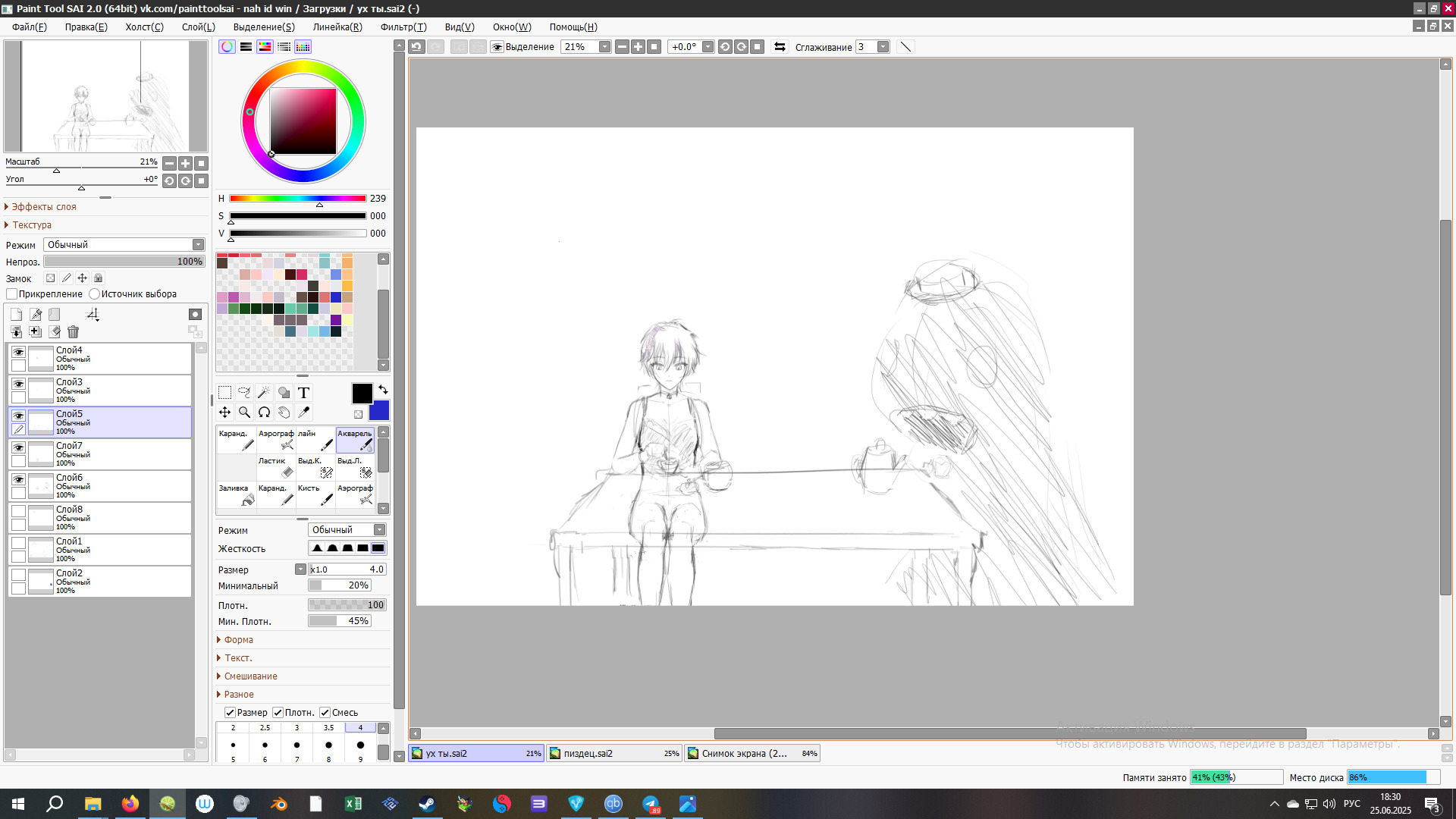Select the move layer tool
Viewport: 1456px width, 819px height.
point(225,413)
